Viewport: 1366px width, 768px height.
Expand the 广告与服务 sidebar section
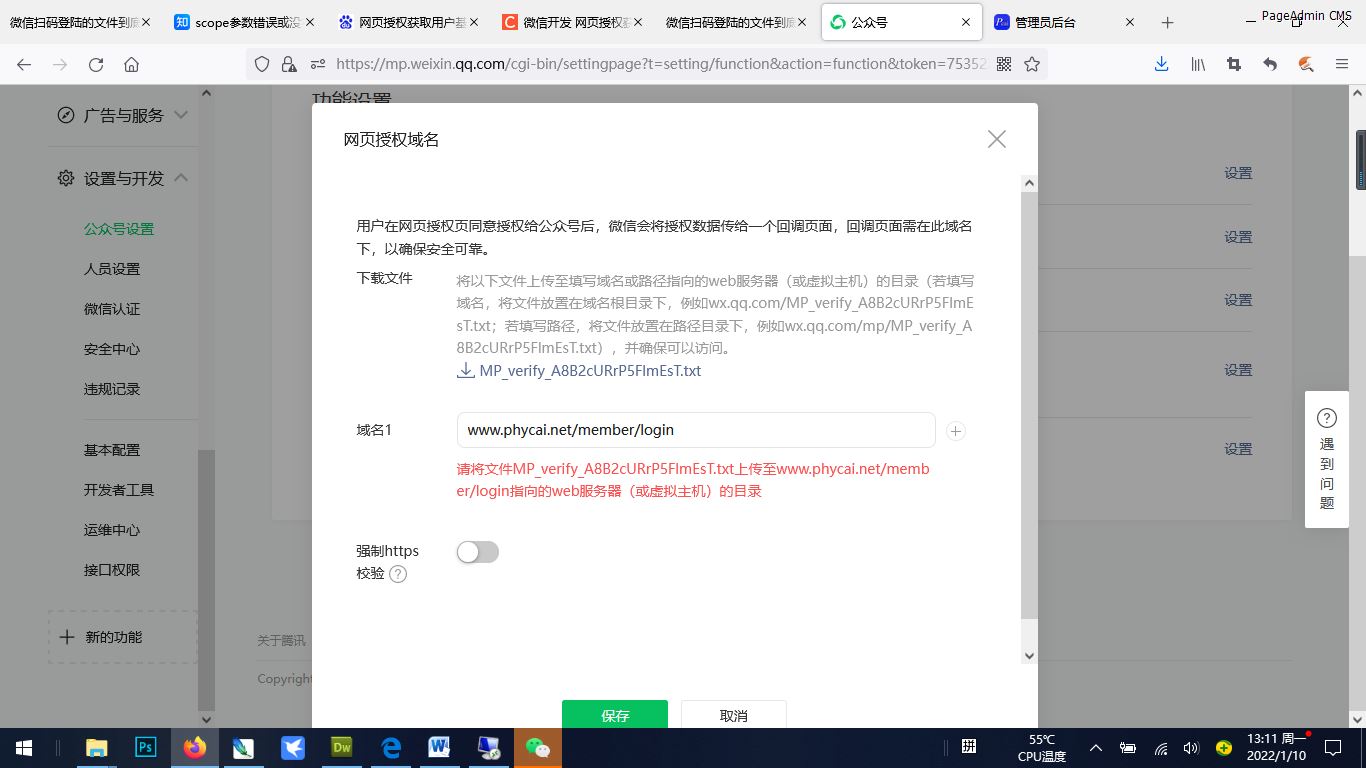tap(181, 115)
